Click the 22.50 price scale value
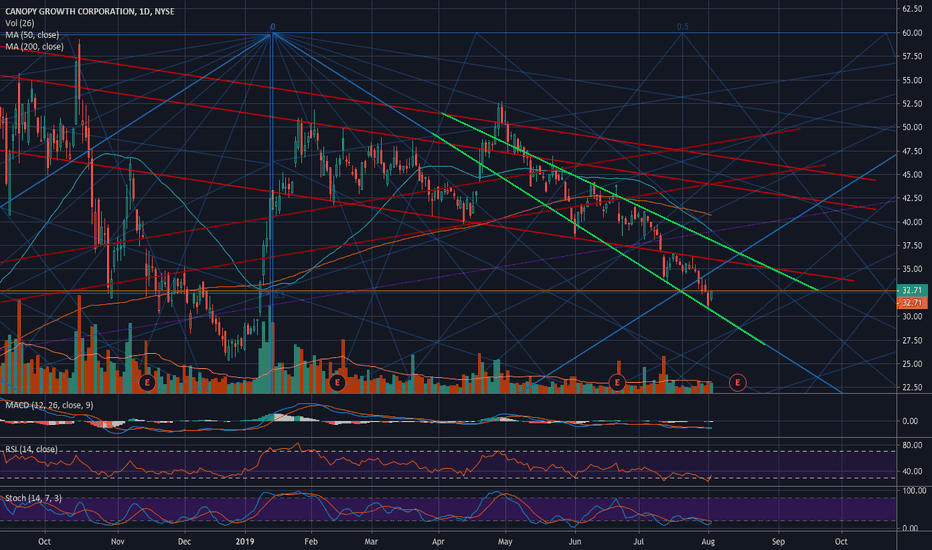932x550 pixels. click(912, 387)
